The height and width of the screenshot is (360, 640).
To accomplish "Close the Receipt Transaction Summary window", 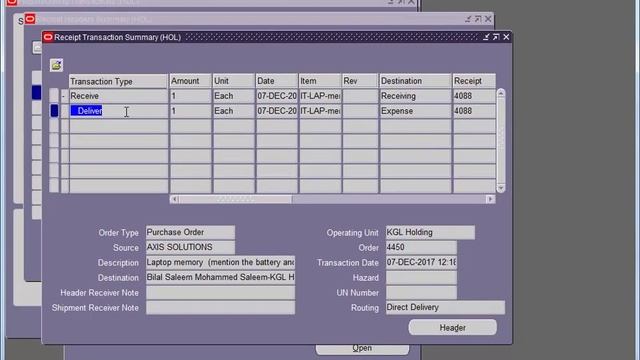I will (506, 37).
